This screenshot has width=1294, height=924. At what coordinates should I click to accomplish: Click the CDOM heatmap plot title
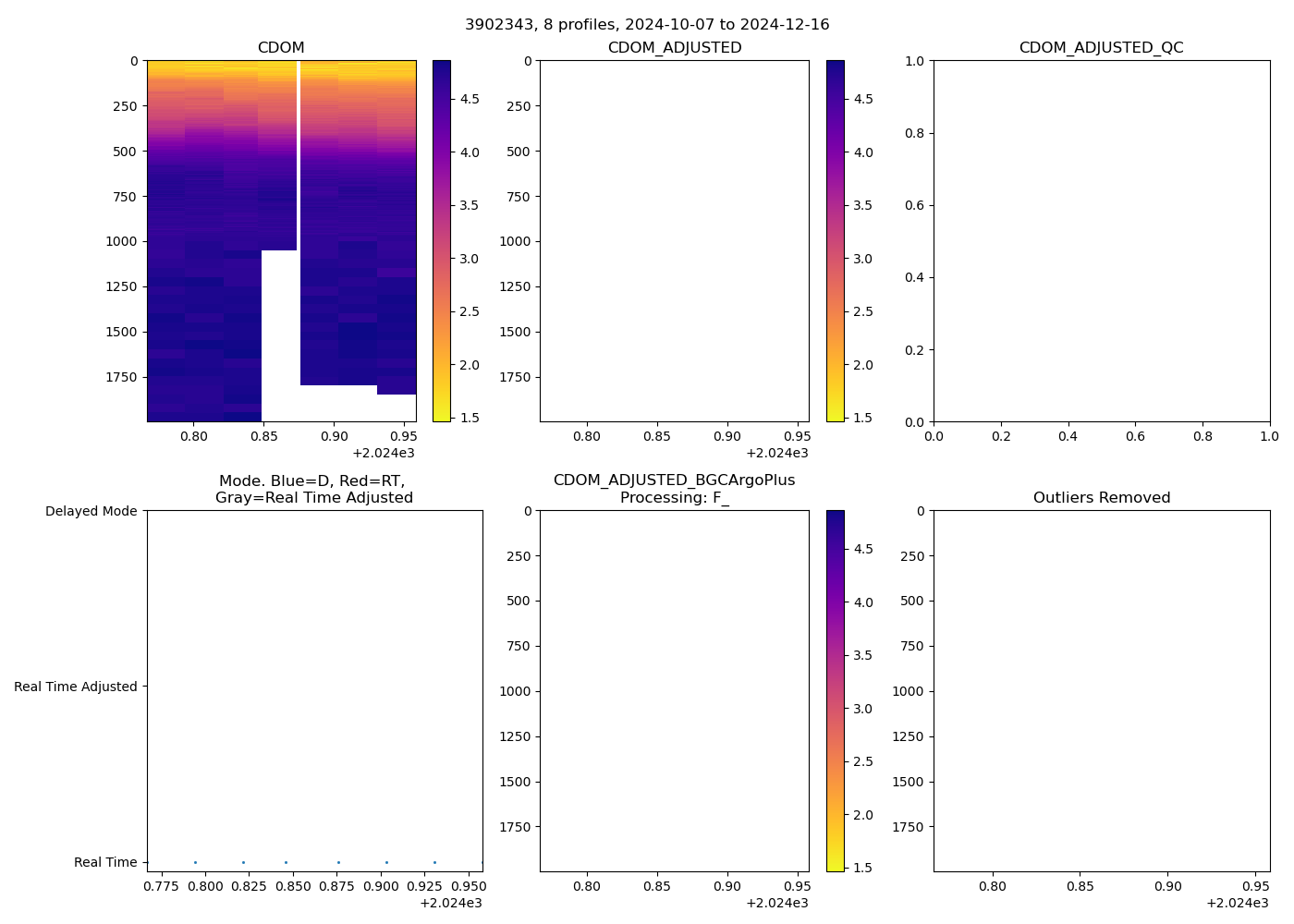coord(281,48)
